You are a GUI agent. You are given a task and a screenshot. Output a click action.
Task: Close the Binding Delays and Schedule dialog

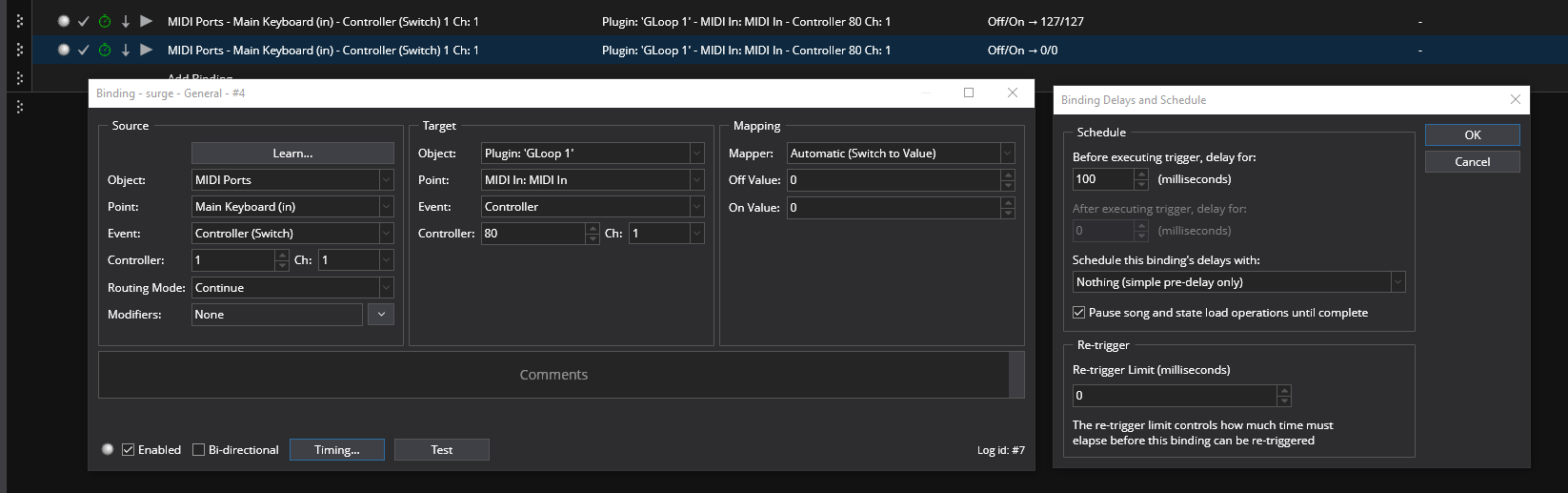(x=1515, y=99)
